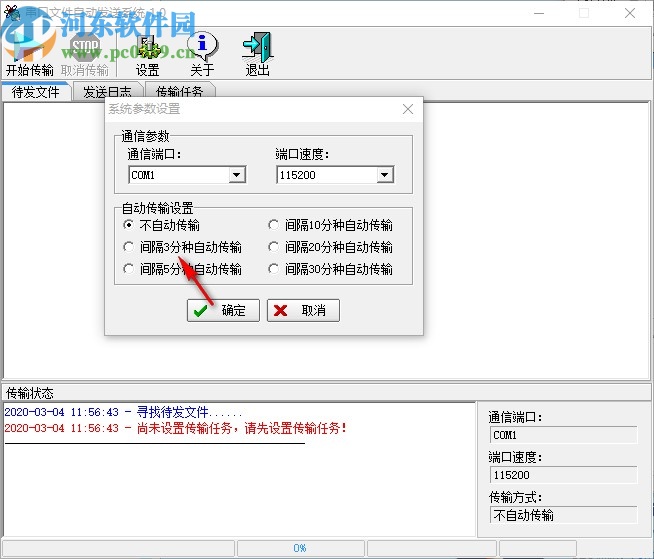
Task: Click the 开始传输 start transfer toolbar icon
Action: pyautogui.click(x=29, y=54)
